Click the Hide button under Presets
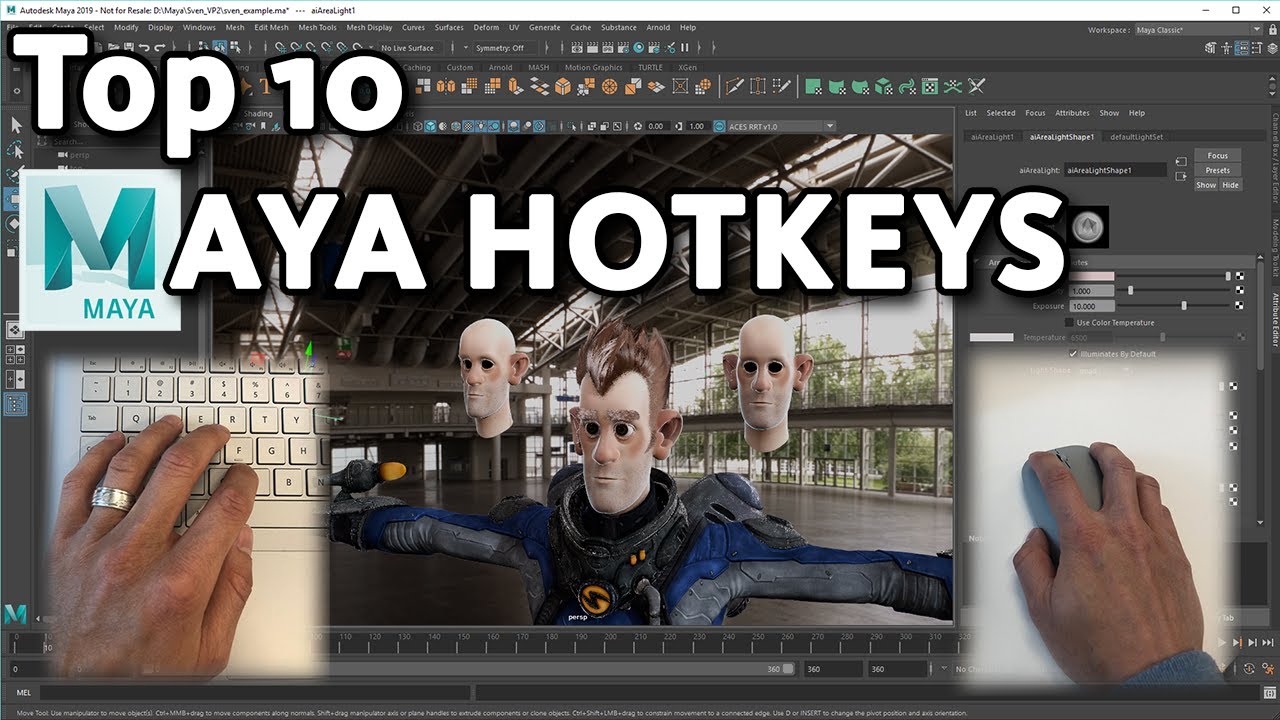Screen dimensions: 1280x720 (x=1230, y=185)
